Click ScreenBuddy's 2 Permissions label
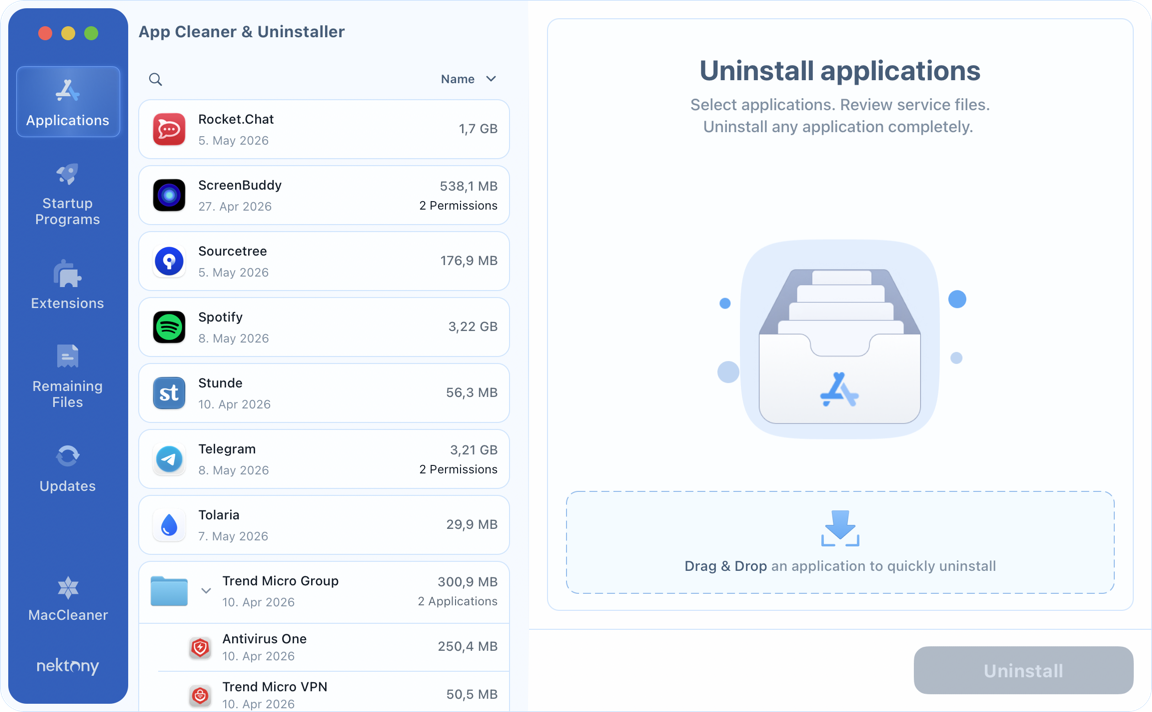 click(458, 206)
